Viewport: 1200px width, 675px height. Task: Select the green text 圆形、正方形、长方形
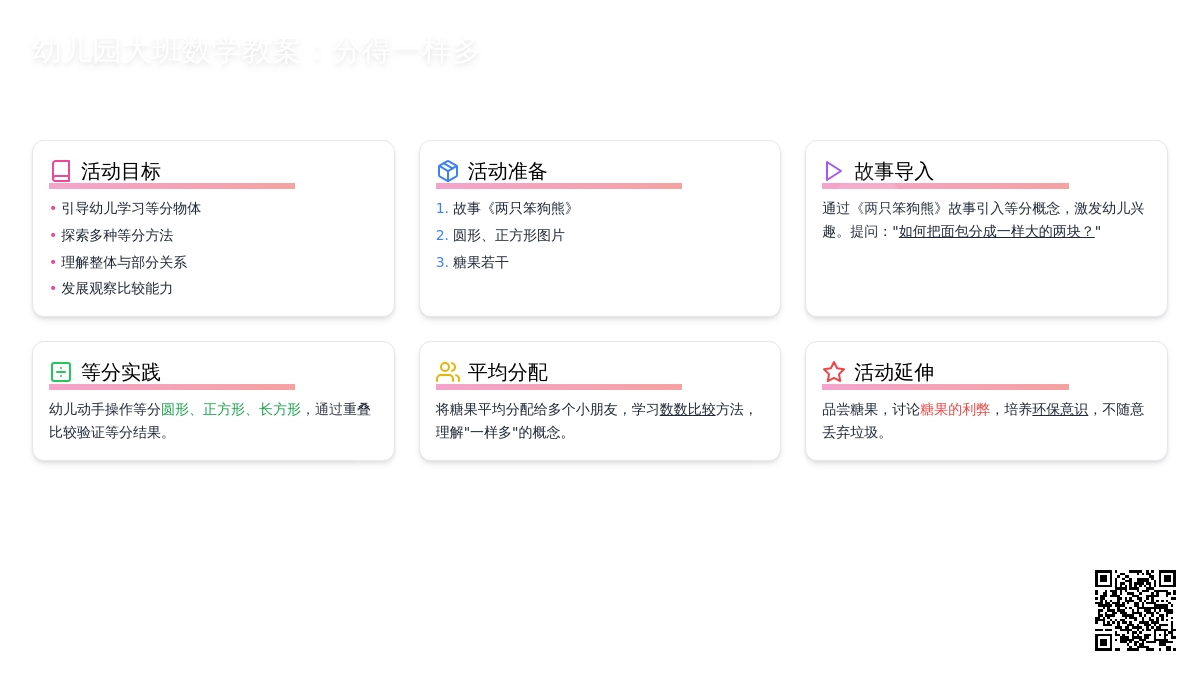coord(230,409)
